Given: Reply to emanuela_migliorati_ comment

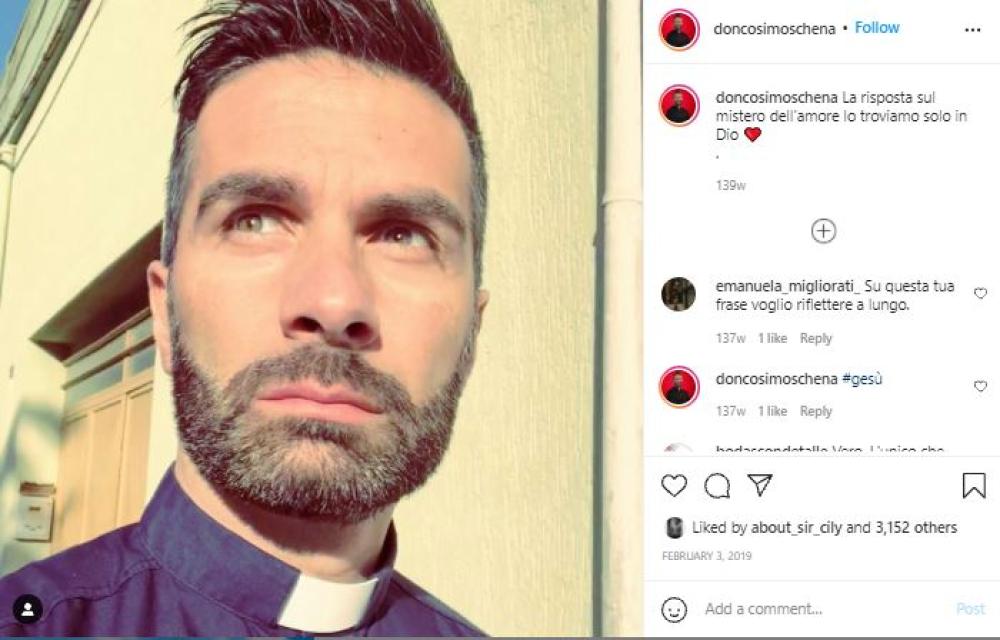Looking at the screenshot, I should point(816,338).
